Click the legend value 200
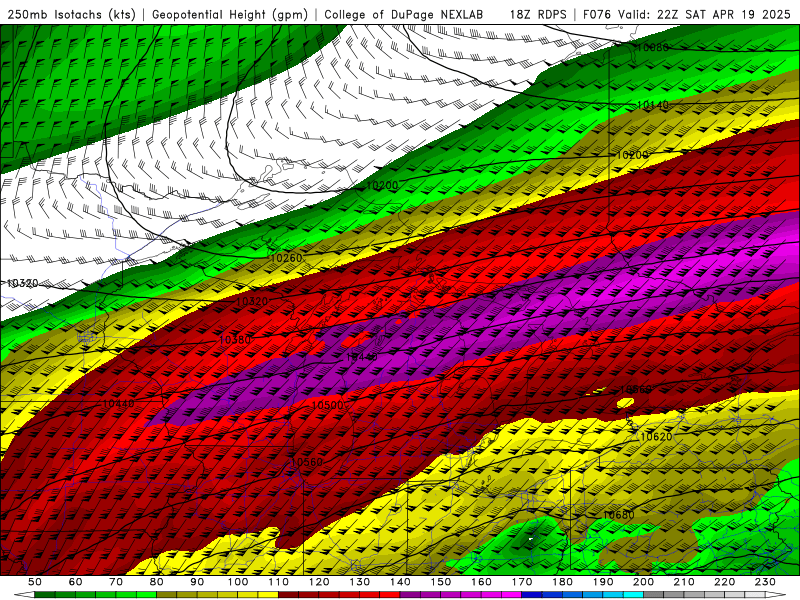Image resolution: width=800 pixels, height=600 pixels. tap(643, 582)
